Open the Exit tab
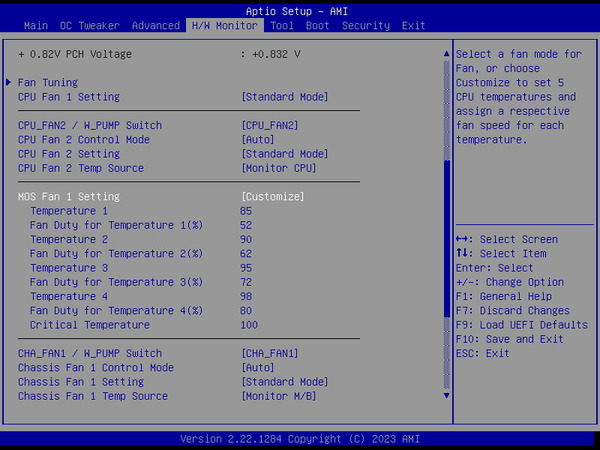 pyautogui.click(x=413, y=26)
